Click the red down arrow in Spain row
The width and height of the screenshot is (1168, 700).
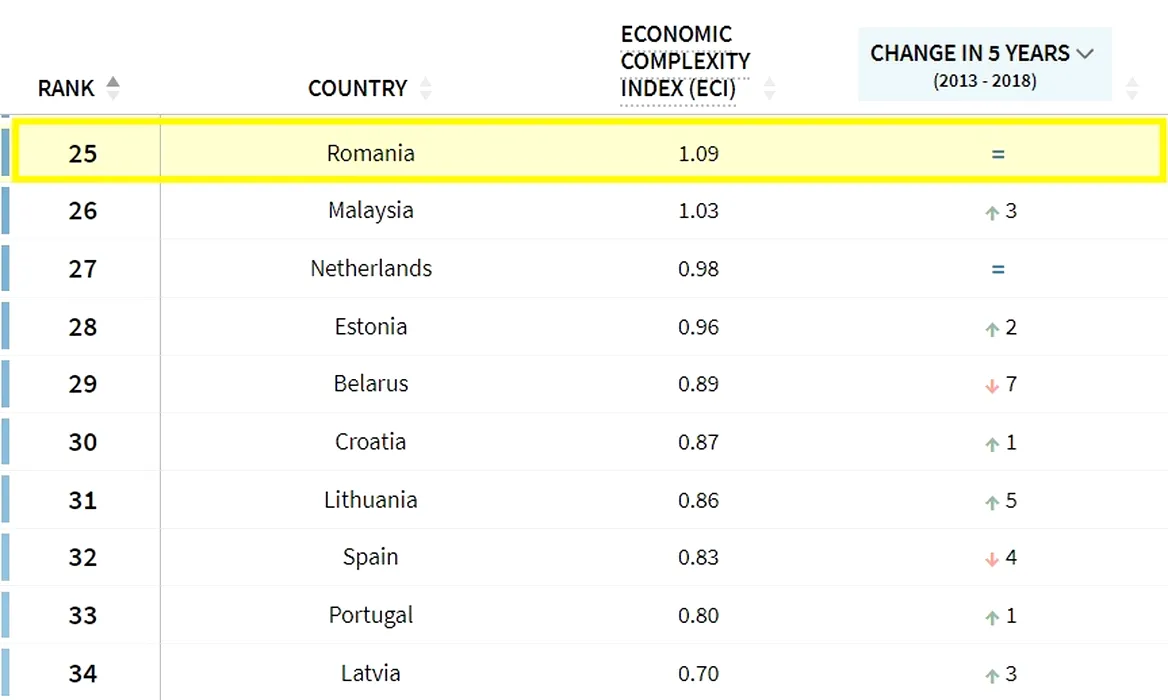(x=992, y=559)
